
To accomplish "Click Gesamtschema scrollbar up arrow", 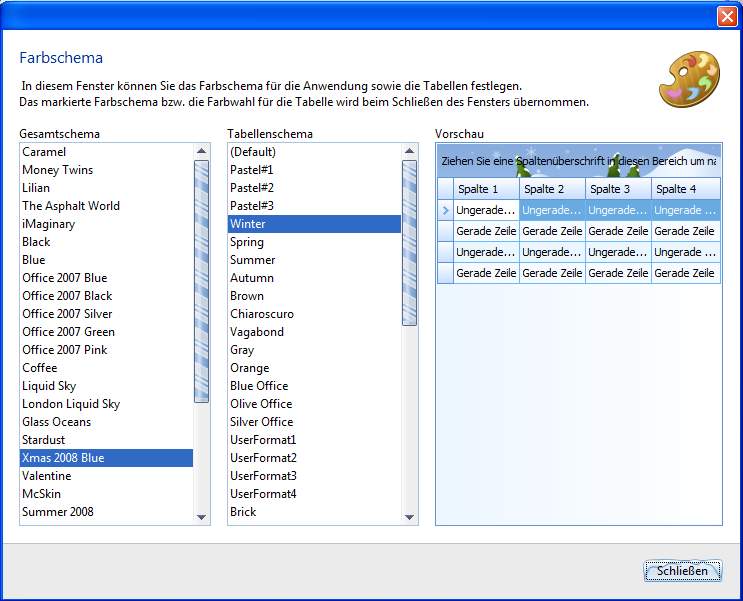I will [201, 151].
